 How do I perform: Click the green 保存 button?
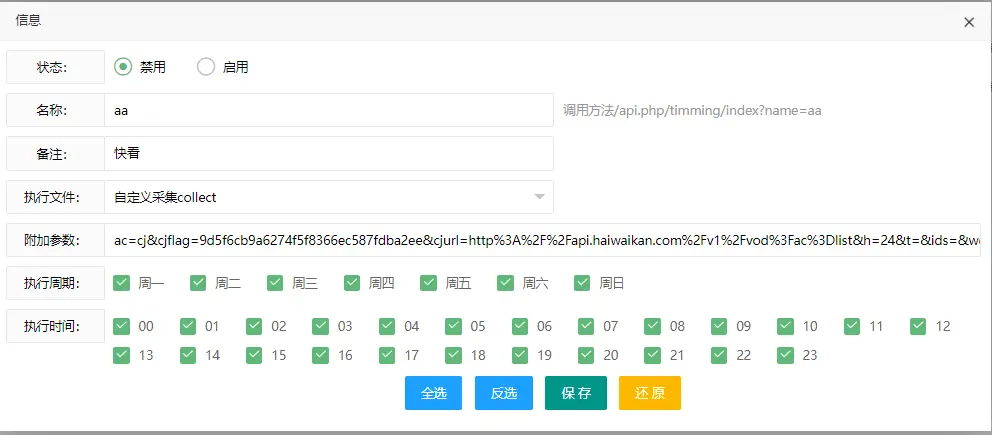[576, 393]
